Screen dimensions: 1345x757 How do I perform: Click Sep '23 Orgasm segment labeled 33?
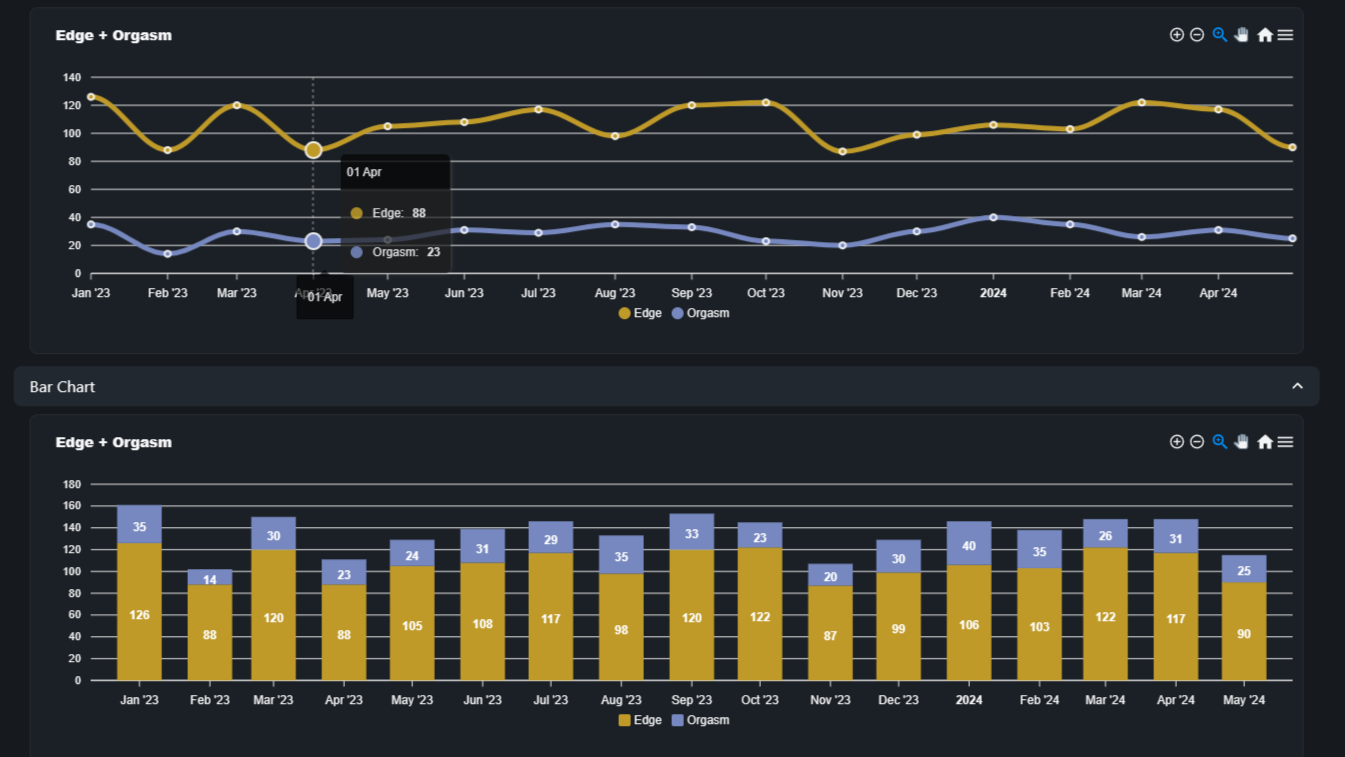692,532
